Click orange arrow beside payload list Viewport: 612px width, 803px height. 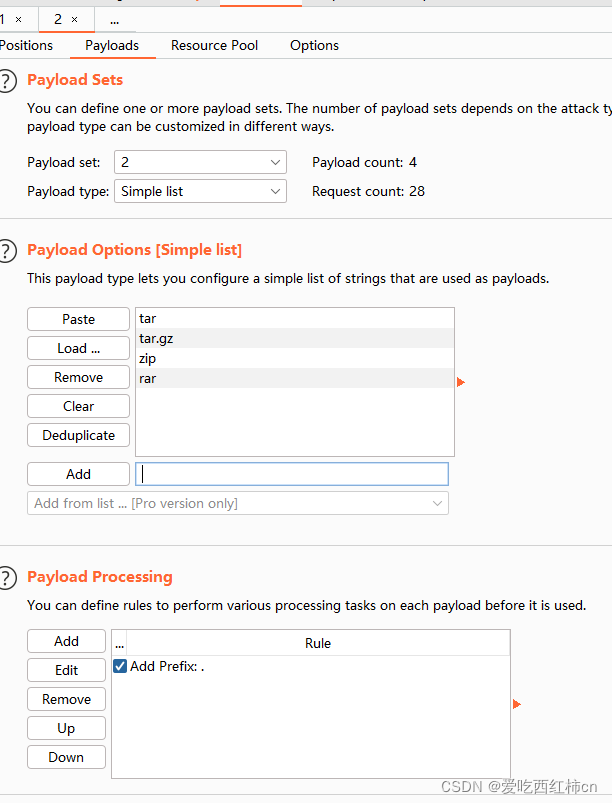coord(461,382)
